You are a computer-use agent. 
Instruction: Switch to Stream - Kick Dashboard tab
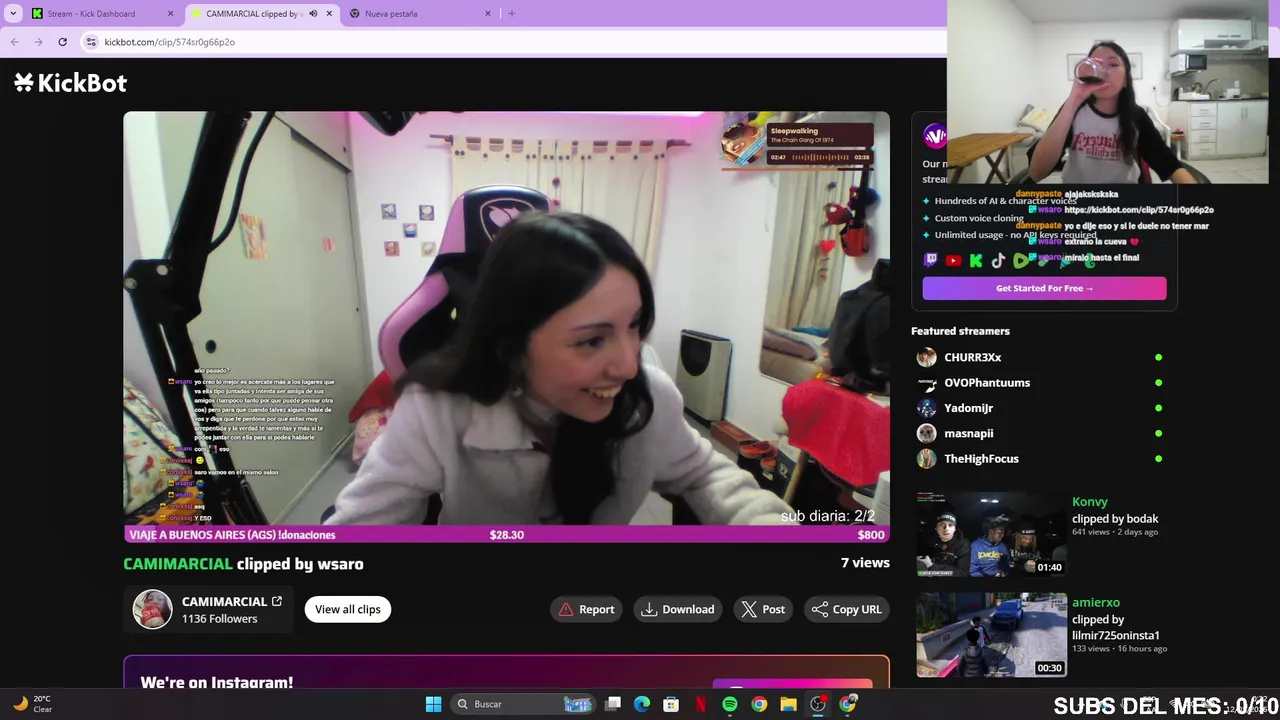point(92,14)
